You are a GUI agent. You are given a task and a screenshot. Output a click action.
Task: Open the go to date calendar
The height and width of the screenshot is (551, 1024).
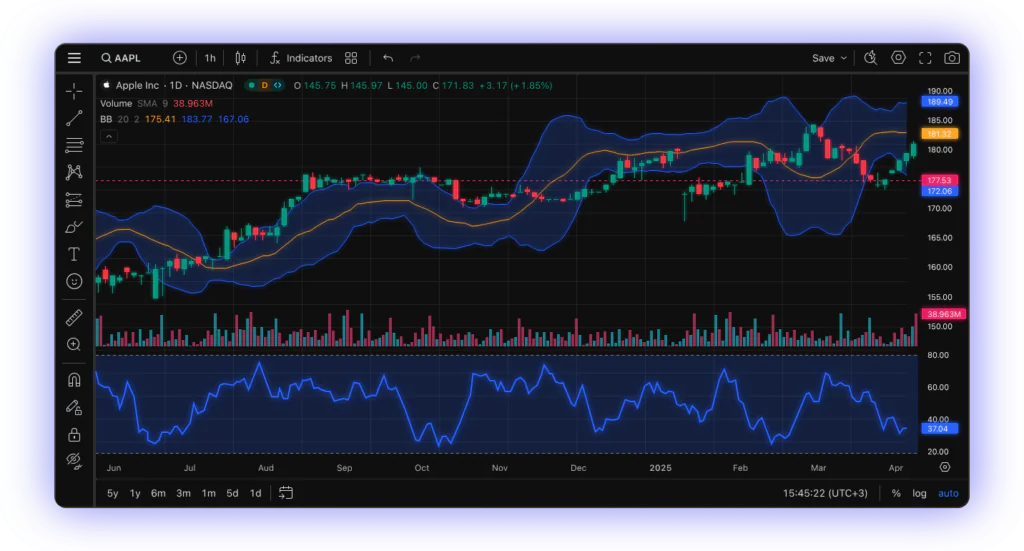pyautogui.click(x=285, y=493)
